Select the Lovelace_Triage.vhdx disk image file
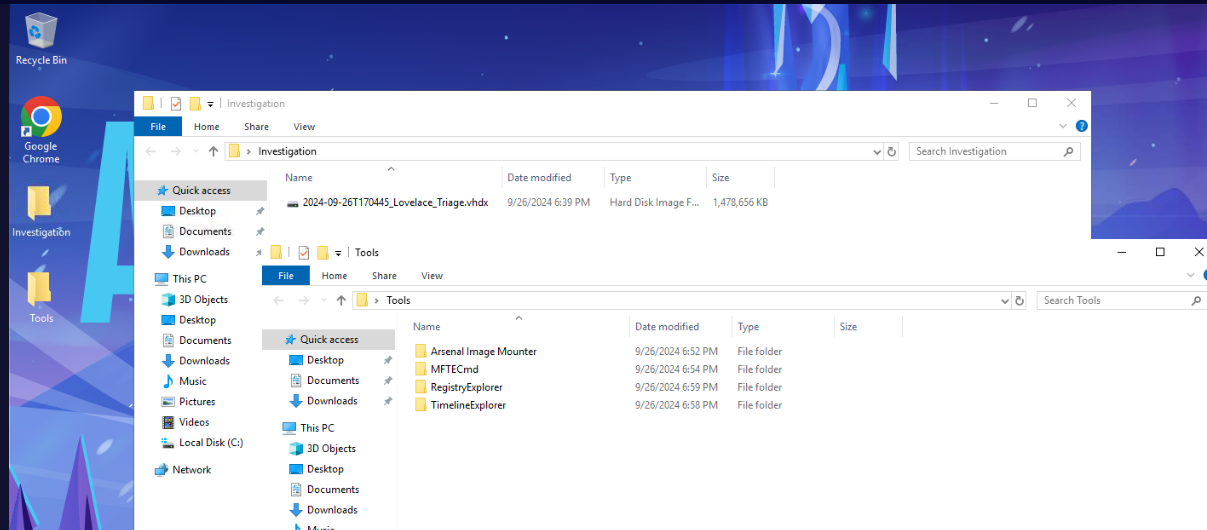Image resolution: width=1207 pixels, height=530 pixels. [394, 203]
